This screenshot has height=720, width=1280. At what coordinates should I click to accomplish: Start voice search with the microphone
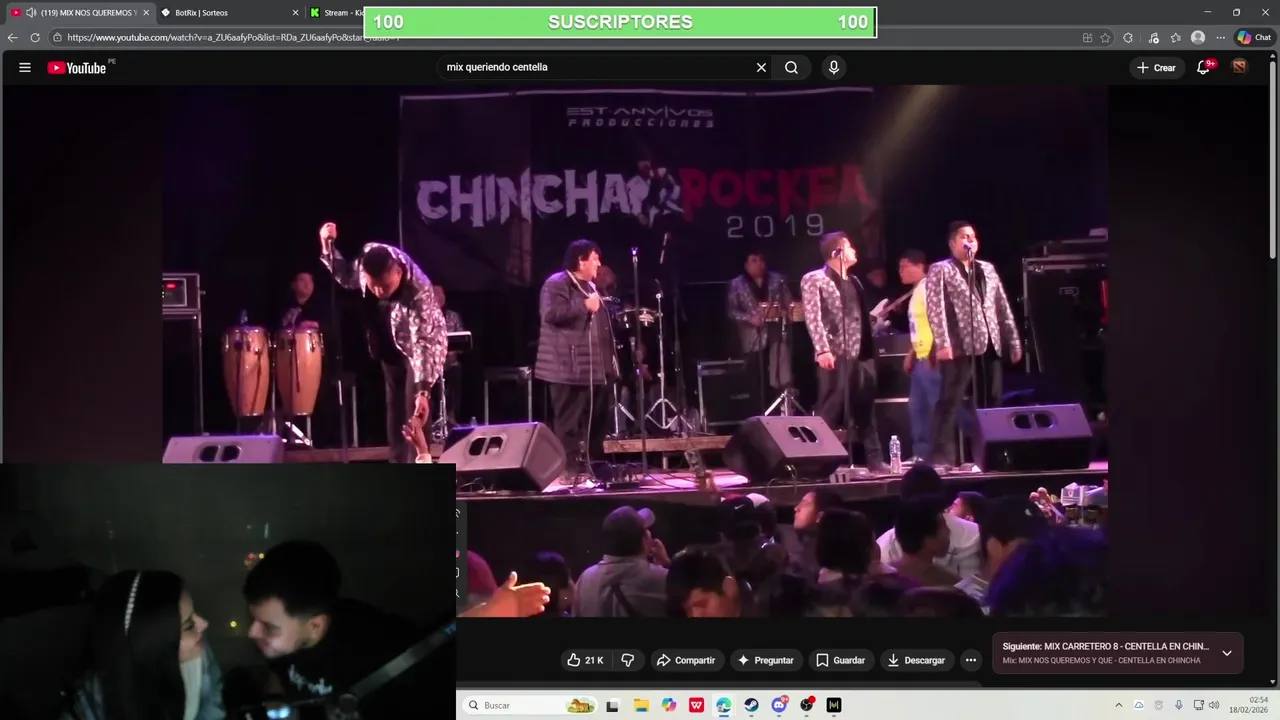(833, 68)
